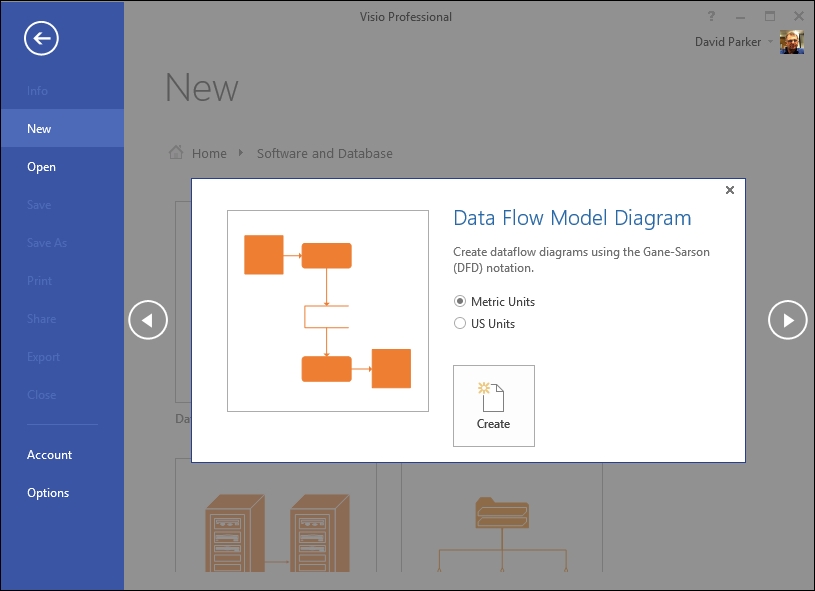Click David Parker's account picture
Image resolution: width=815 pixels, height=591 pixels.
(791, 42)
